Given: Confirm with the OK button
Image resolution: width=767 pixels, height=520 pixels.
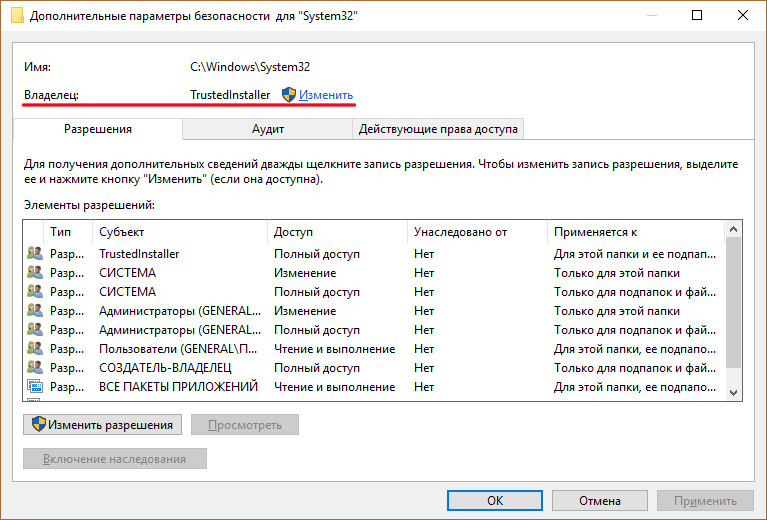Looking at the screenshot, I should tap(495, 500).
